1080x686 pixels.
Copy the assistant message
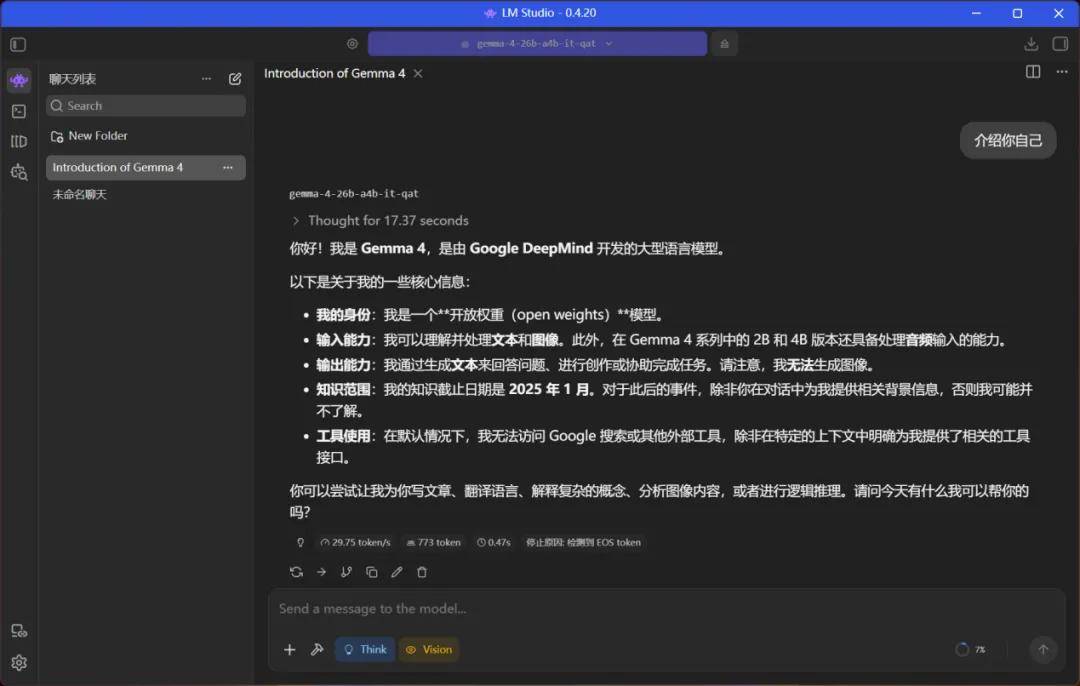[371, 572]
